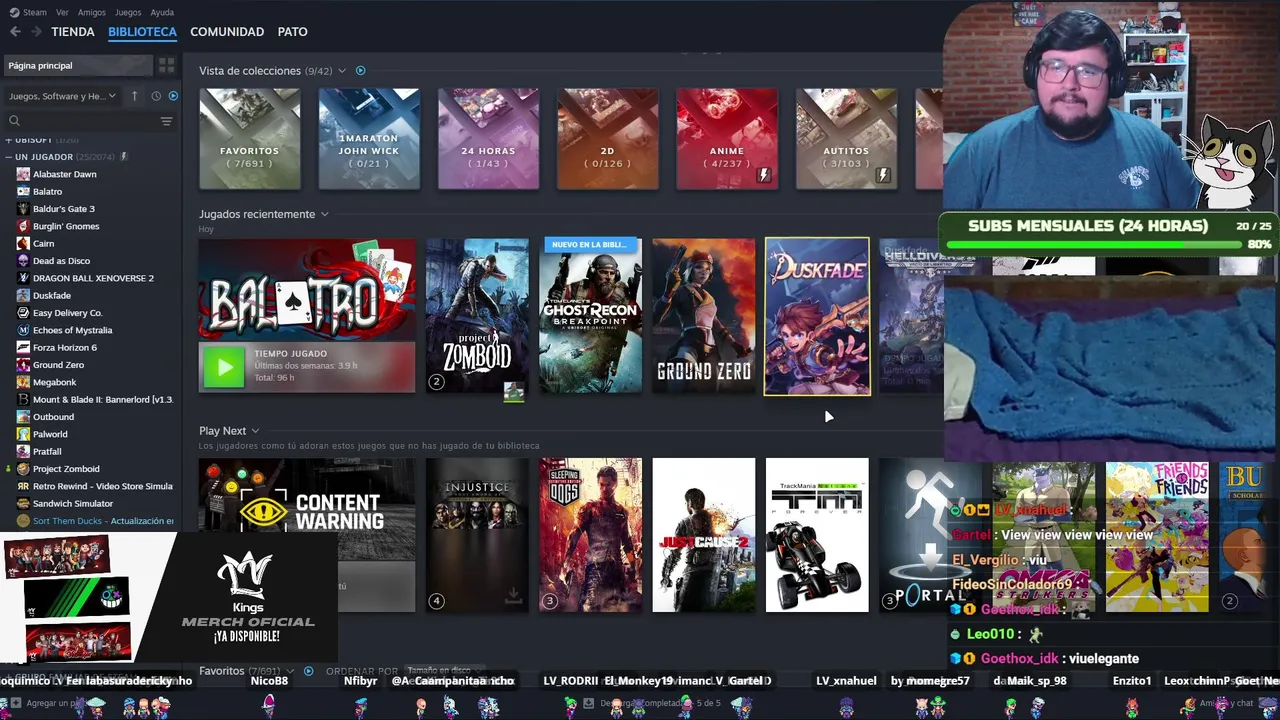Click dynamic collection bolt on ANIME
This screenshot has height=720, width=1280.
pyautogui.click(x=764, y=175)
